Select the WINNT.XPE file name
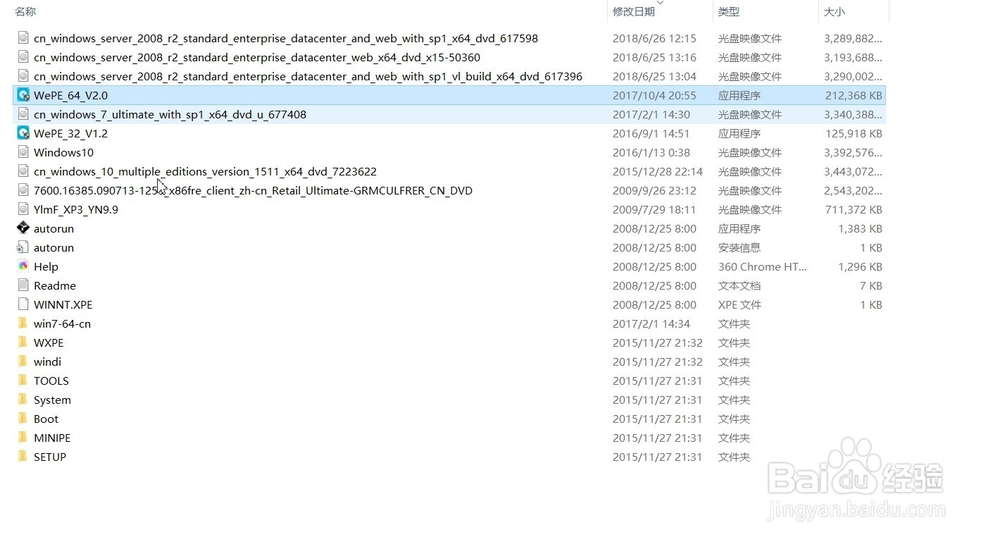The height and width of the screenshot is (544, 1000). click(x=63, y=305)
